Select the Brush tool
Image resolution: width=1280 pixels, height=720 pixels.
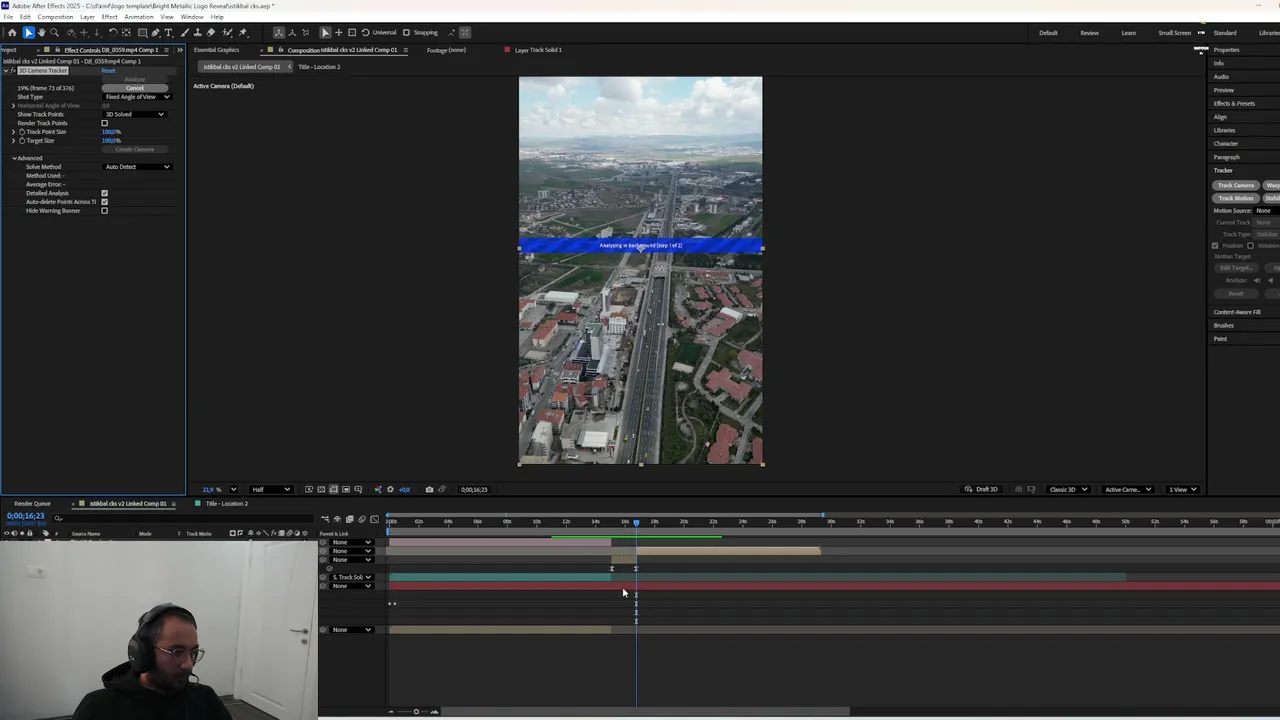pos(185,32)
